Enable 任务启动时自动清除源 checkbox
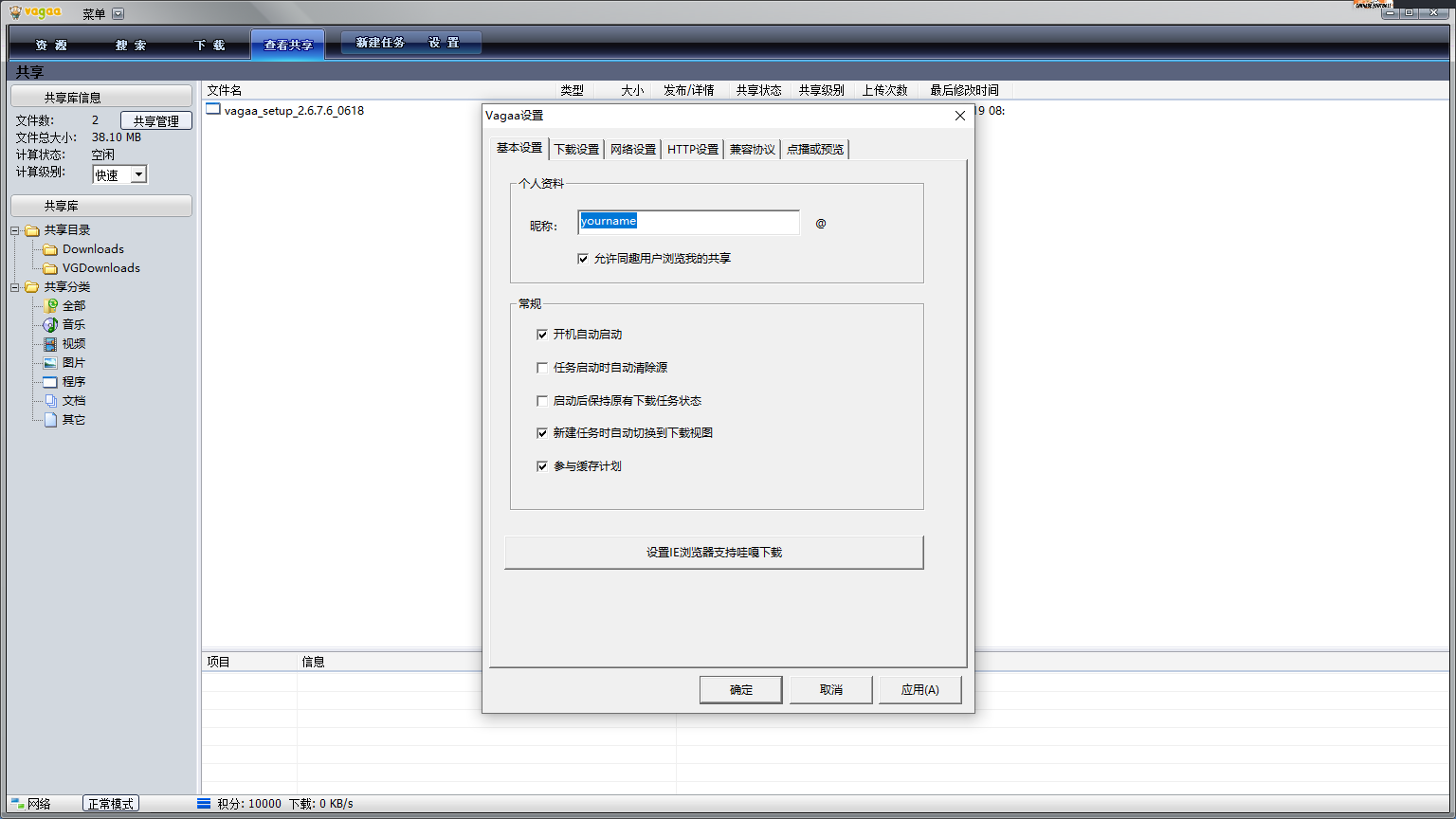Image resolution: width=1456 pixels, height=819 pixels. [542, 368]
